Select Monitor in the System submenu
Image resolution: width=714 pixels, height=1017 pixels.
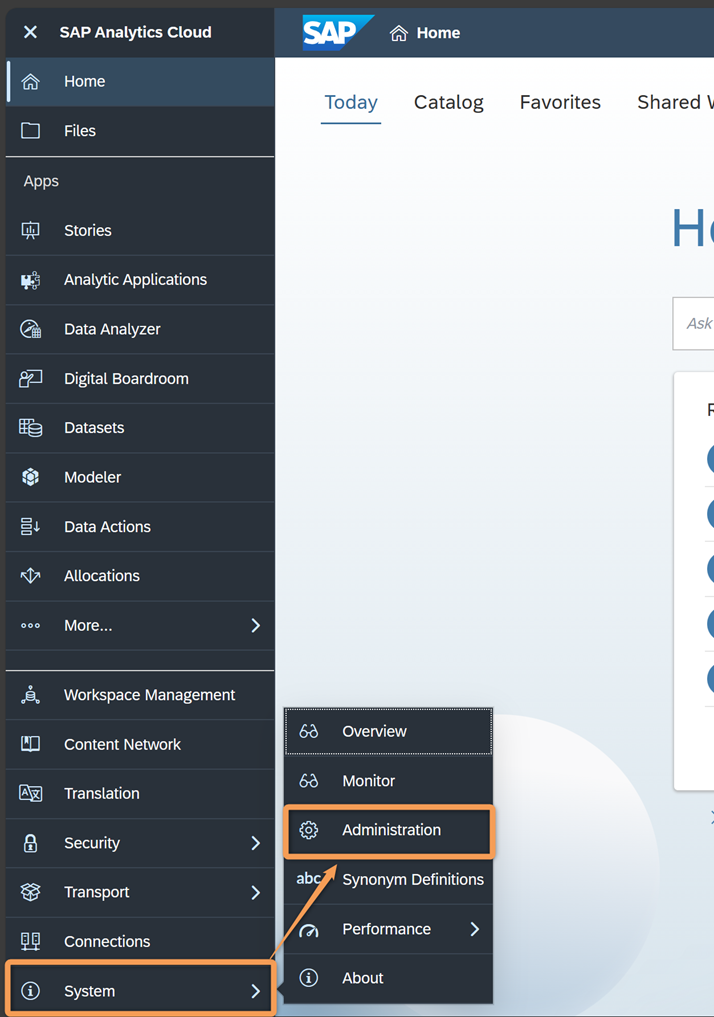tap(388, 780)
